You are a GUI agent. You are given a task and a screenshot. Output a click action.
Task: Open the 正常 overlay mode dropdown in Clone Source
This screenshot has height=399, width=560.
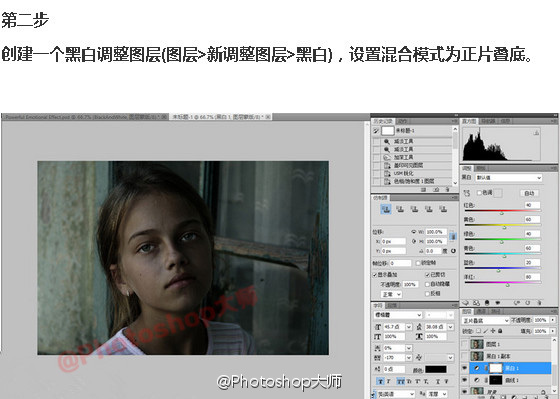pyautogui.click(x=392, y=294)
